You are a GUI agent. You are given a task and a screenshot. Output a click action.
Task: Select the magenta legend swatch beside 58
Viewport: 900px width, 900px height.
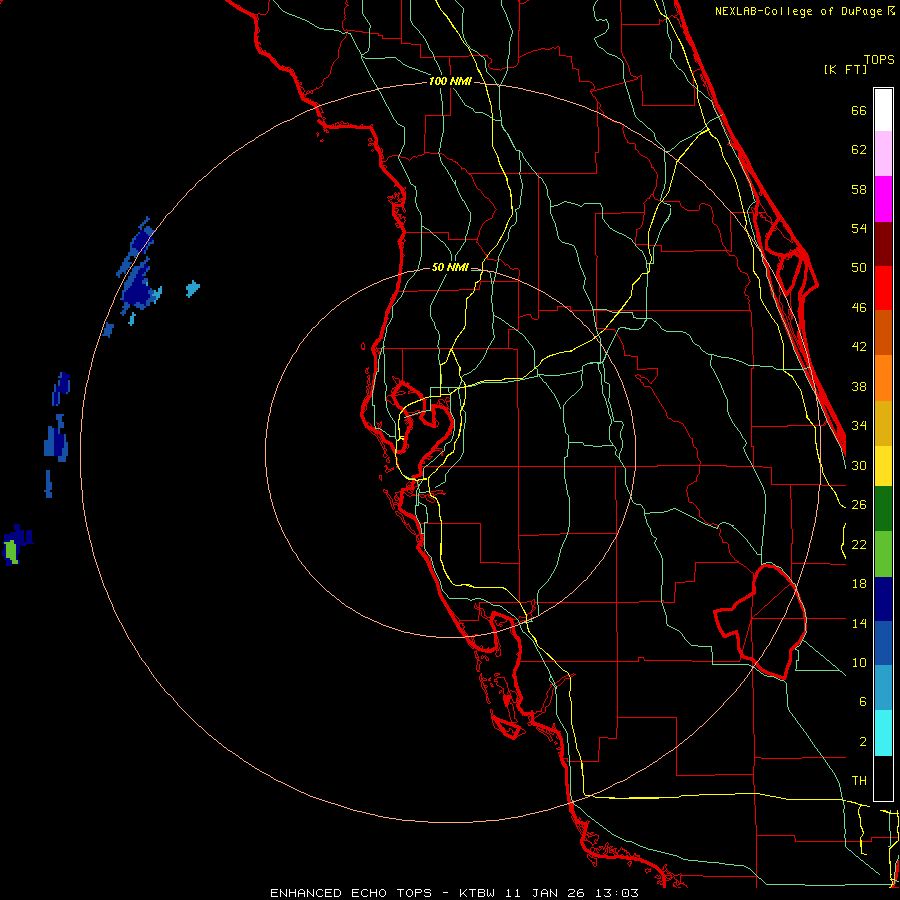pos(883,199)
